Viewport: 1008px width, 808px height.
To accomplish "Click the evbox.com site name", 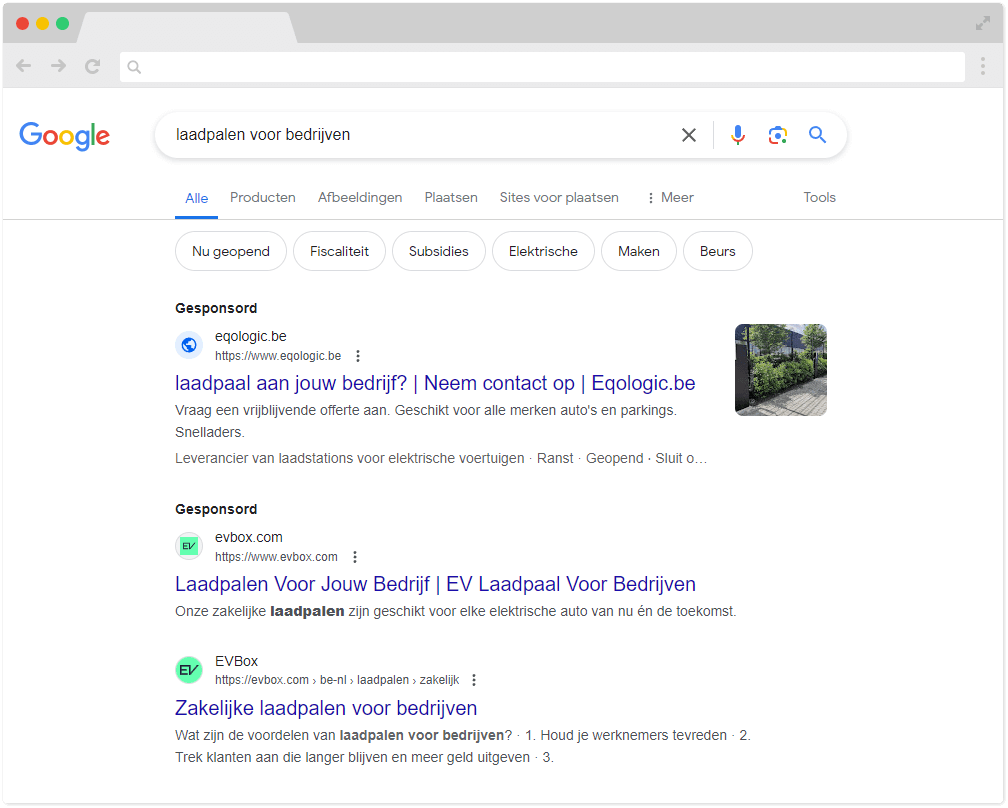I will (249, 537).
